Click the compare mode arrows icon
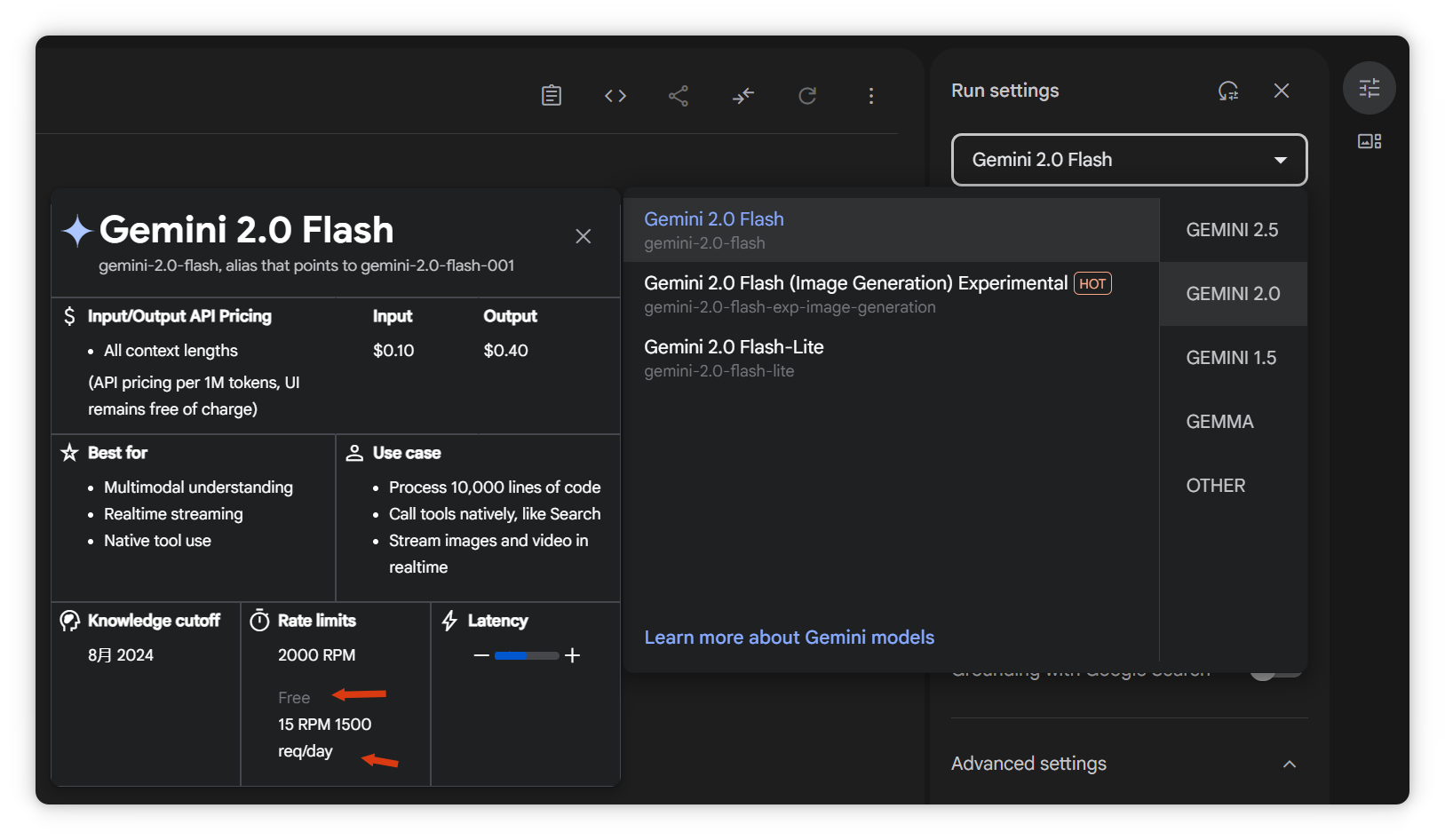 pyautogui.click(x=743, y=95)
